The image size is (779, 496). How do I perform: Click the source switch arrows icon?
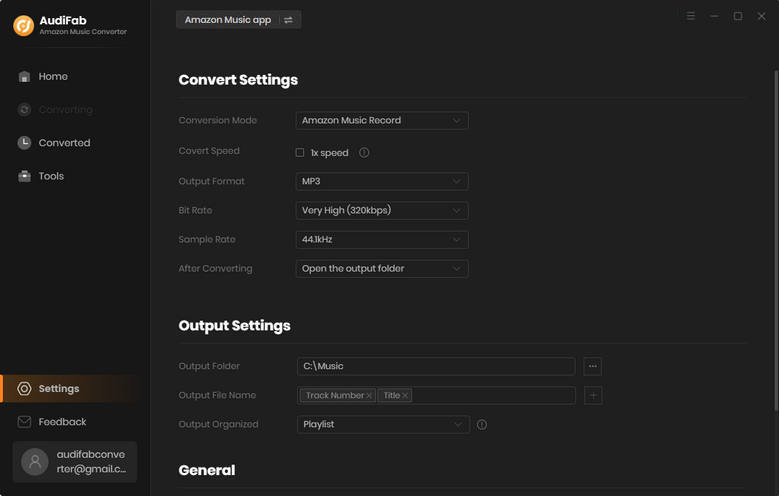[288, 20]
